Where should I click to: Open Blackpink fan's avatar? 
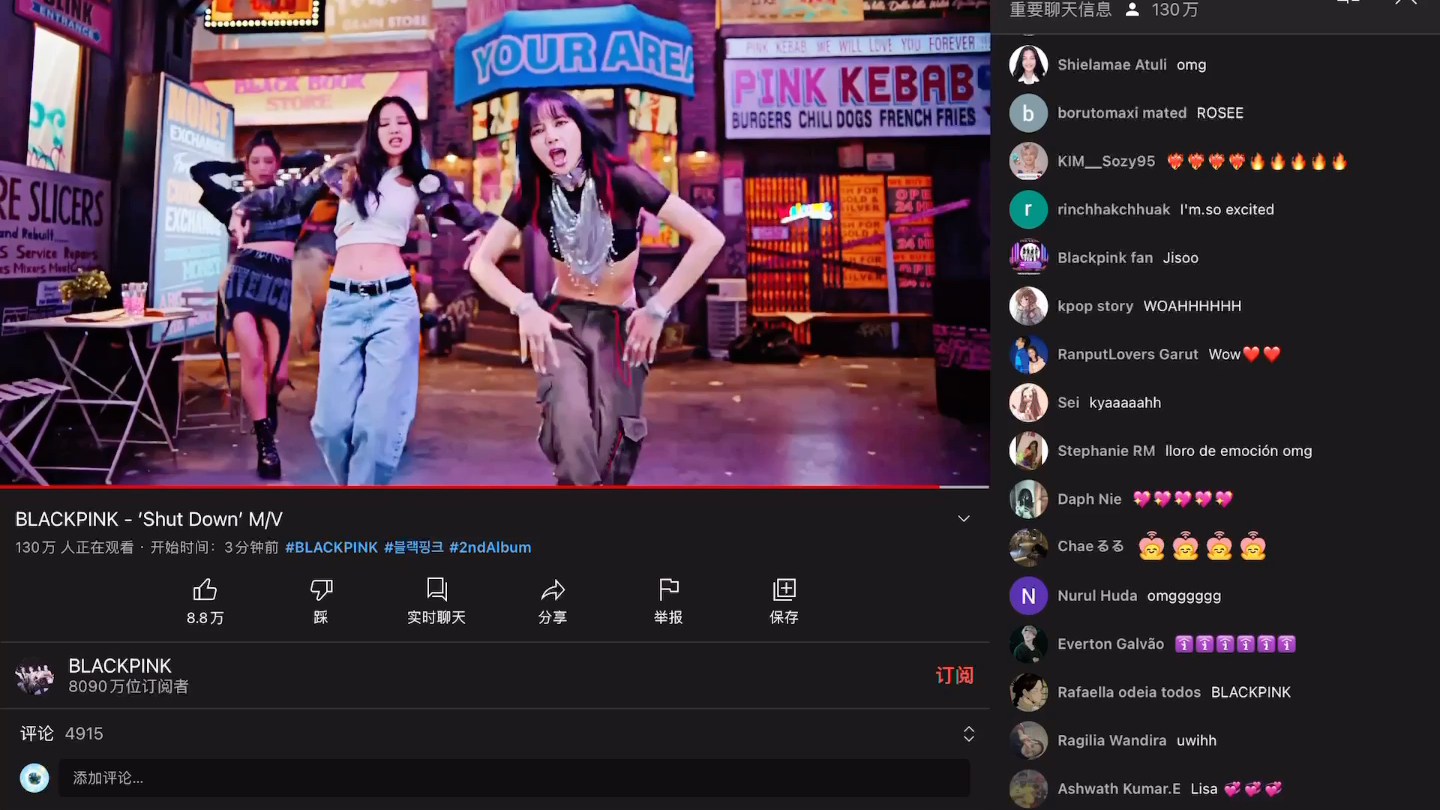click(1028, 258)
